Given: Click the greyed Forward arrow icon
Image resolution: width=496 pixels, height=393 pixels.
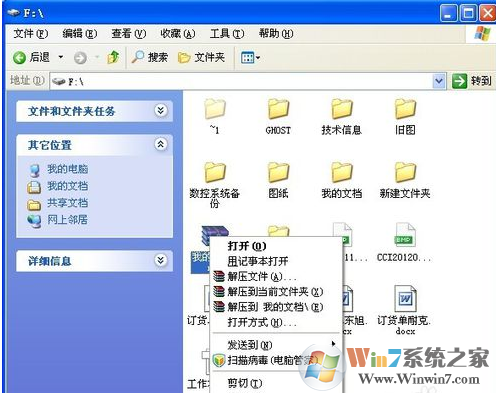Looking at the screenshot, I should [x=80, y=58].
